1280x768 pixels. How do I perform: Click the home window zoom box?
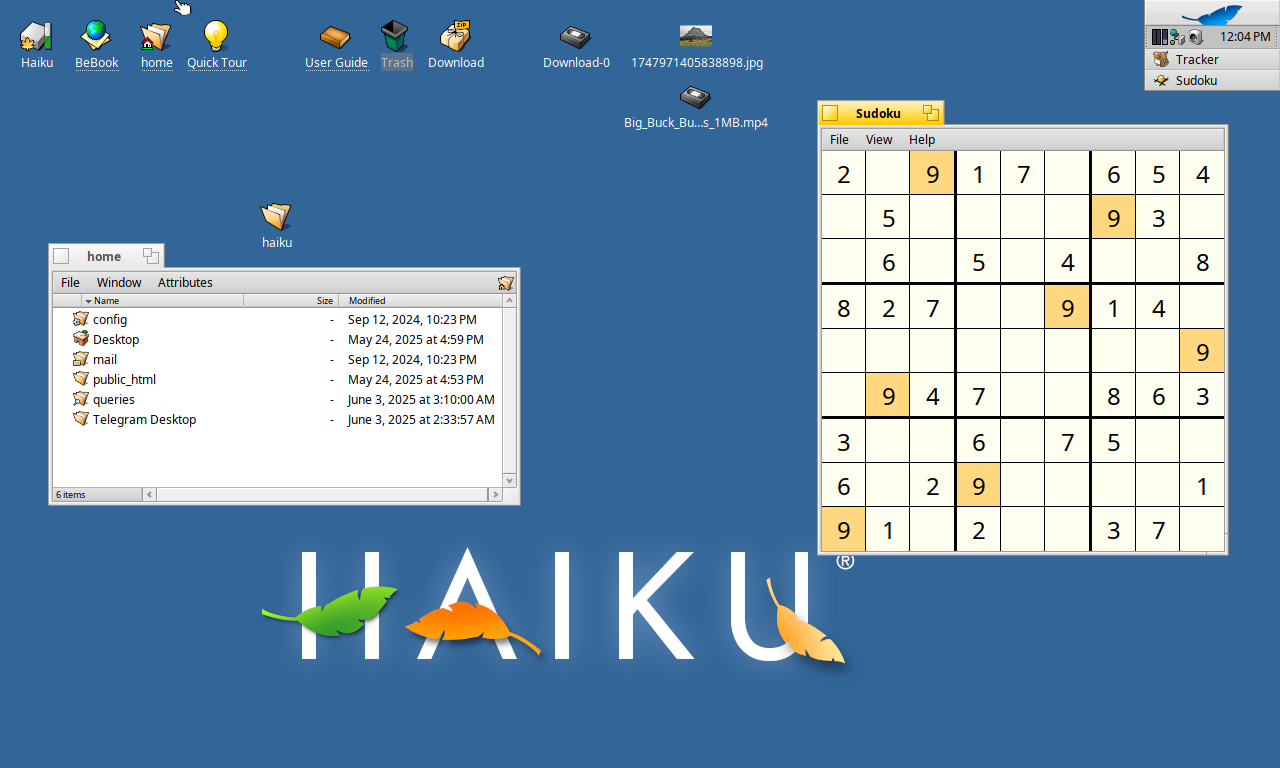pos(150,256)
